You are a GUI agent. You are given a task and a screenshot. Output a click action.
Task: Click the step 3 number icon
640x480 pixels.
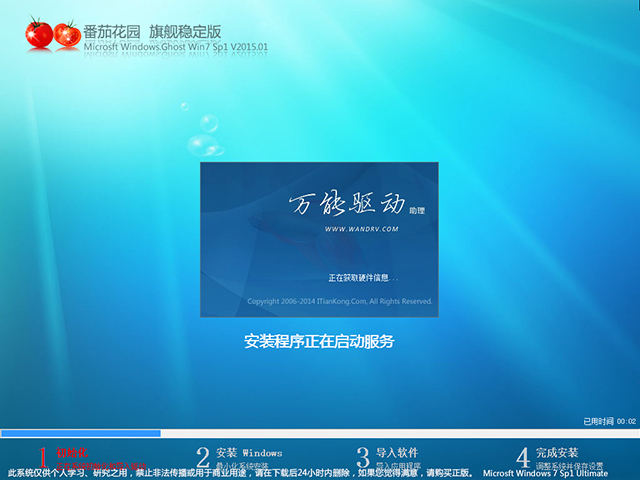[363, 458]
